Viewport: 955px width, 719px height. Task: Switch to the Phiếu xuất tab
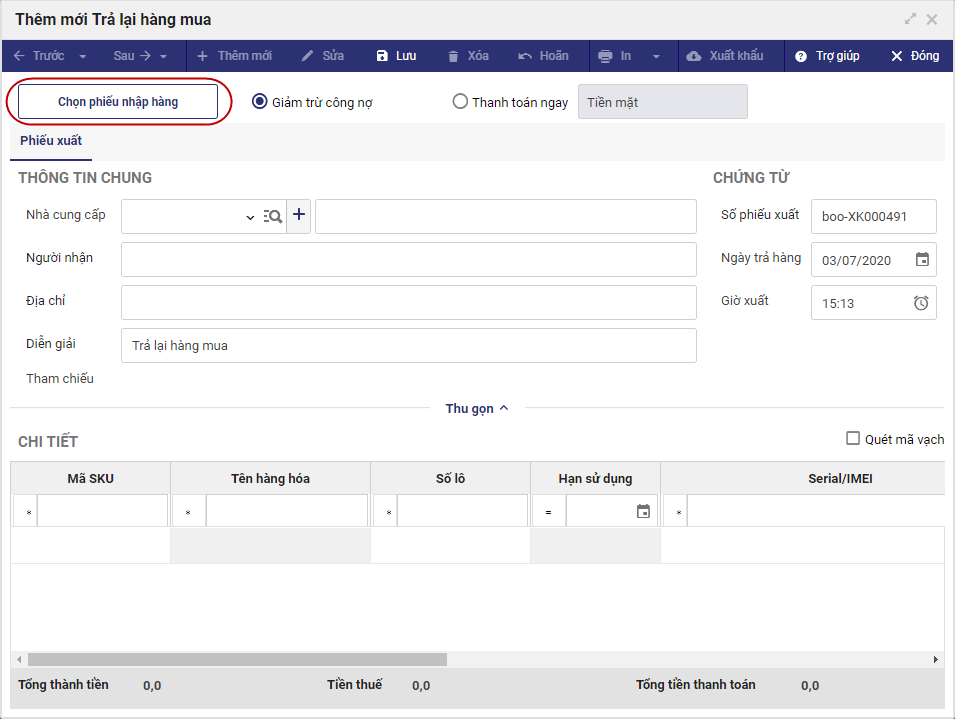click(51, 141)
